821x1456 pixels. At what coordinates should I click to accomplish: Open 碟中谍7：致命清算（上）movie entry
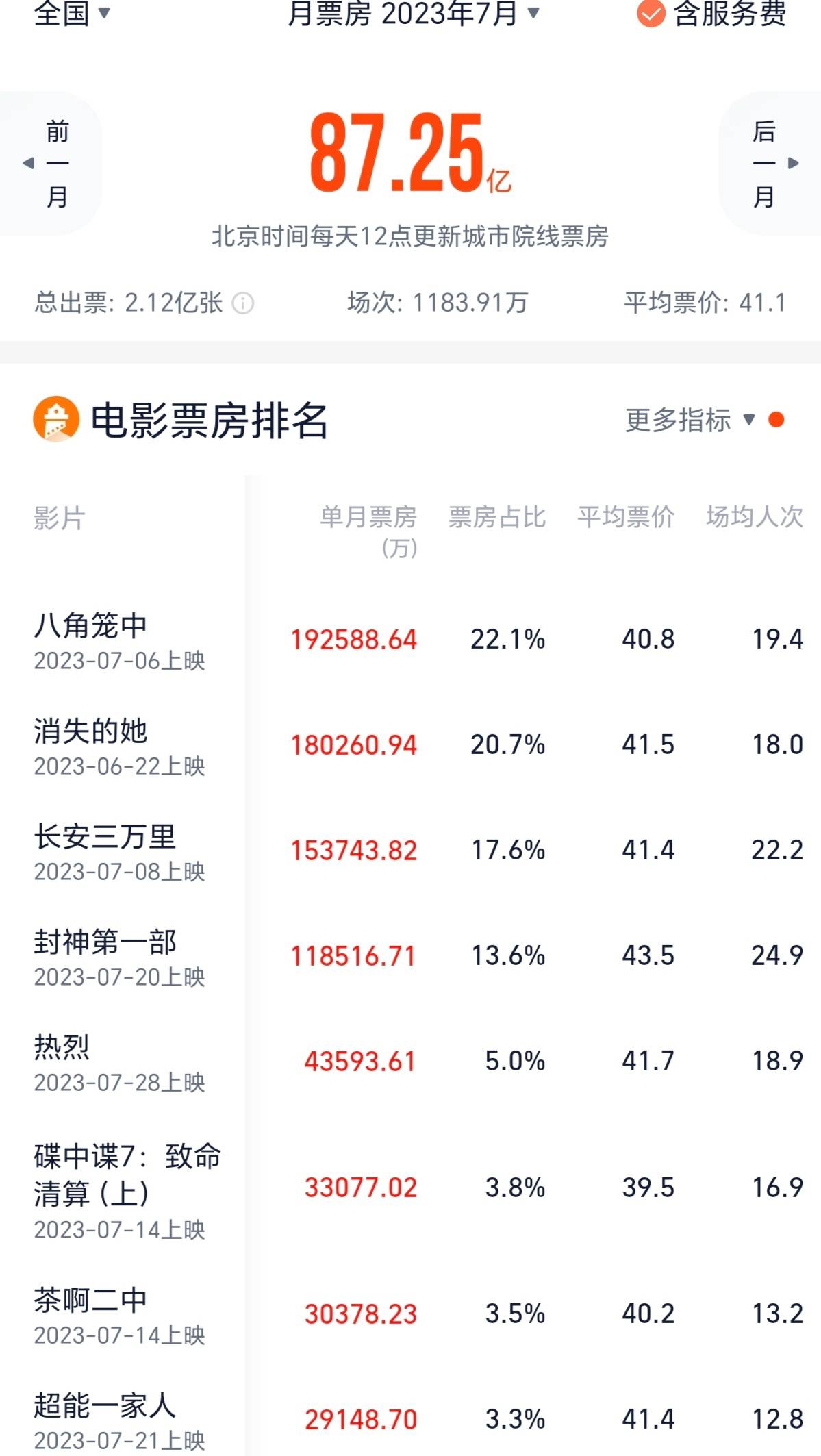pyautogui.click(x=127, y=1174)
